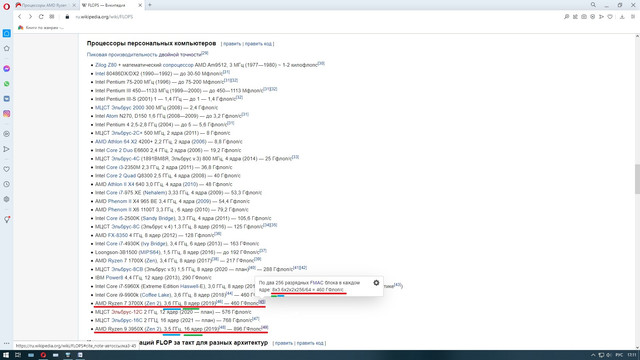Image resolution: width=640 pixels, height=360 pixels.
Task: Open a new tab with plus button
Action: point(150,5)
